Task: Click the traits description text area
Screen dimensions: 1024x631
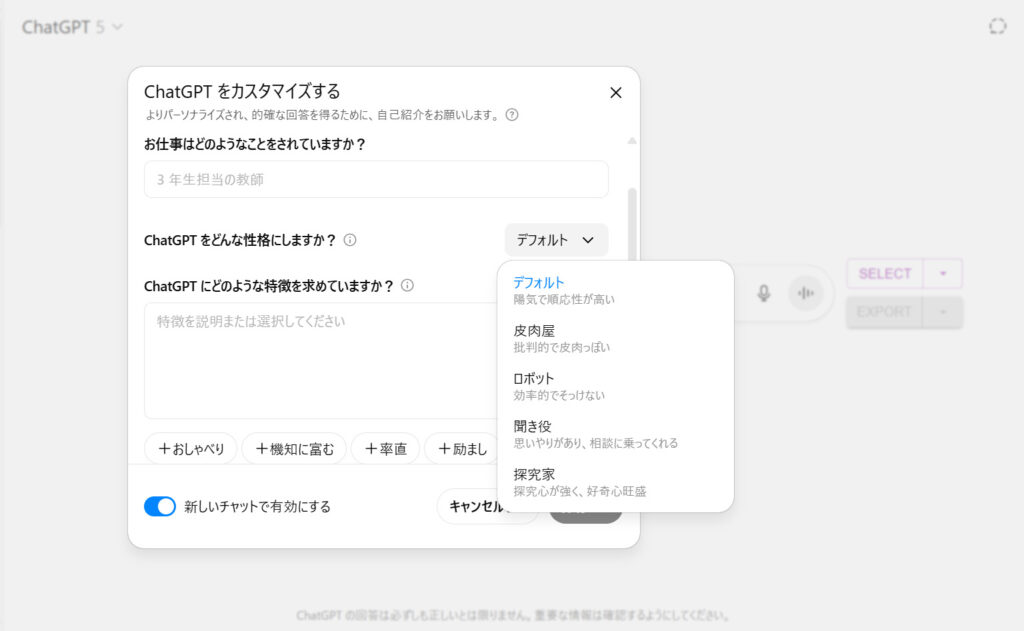Action: pyautogui.click(x=321, y=361)
